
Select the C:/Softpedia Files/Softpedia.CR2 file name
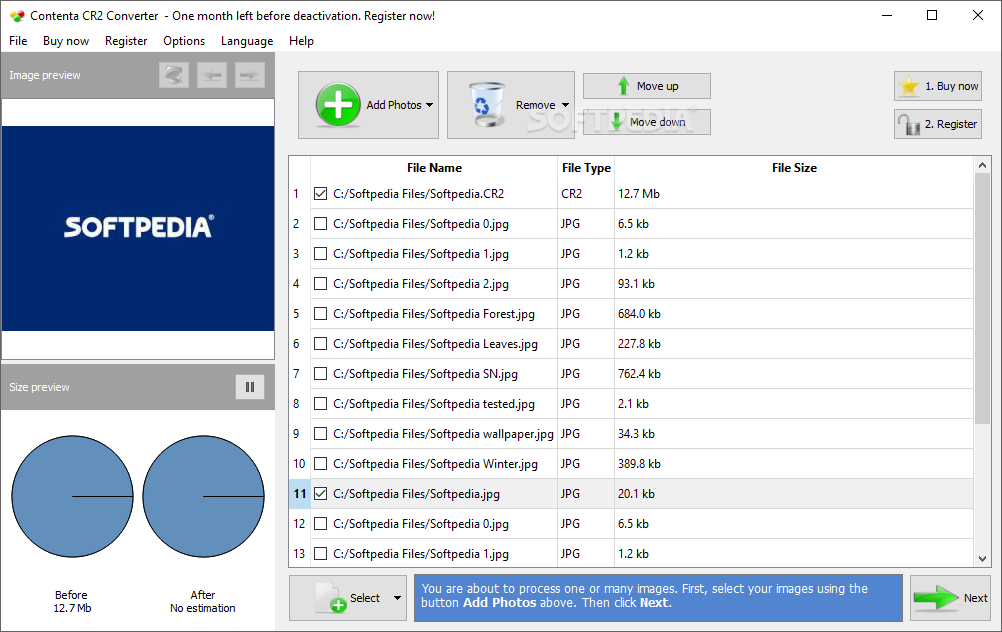[419, 194]
